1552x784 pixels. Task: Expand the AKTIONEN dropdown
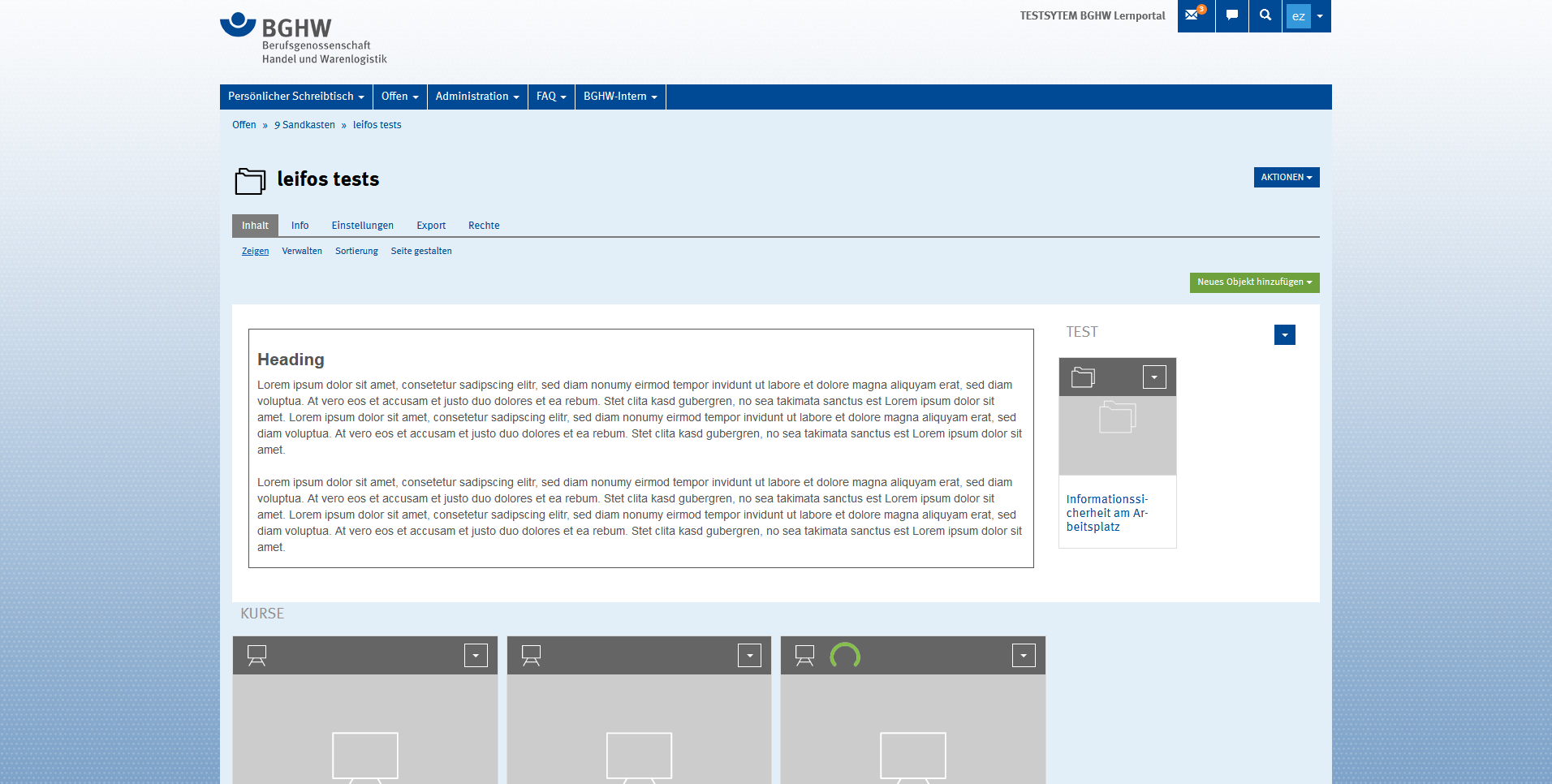click(x=1286, y=177)
